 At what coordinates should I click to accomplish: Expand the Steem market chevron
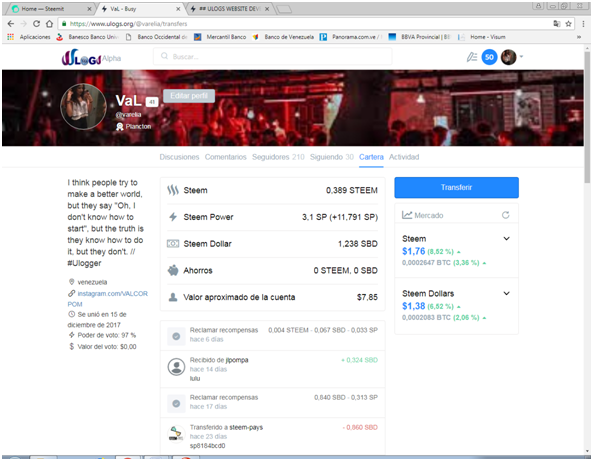click(x=506, y=239)
